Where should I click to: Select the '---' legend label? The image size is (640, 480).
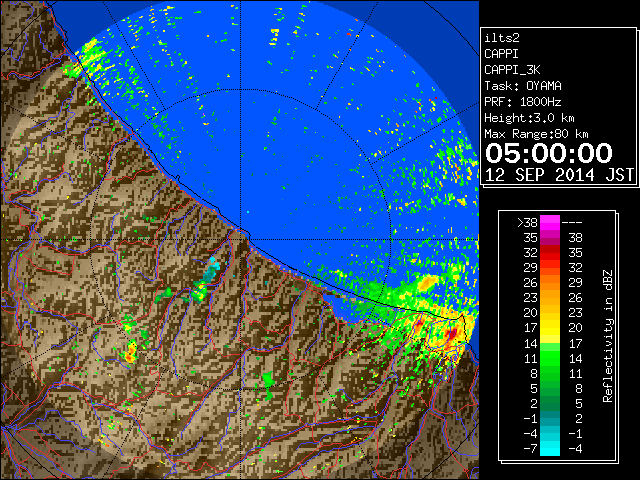pos(572,223)
